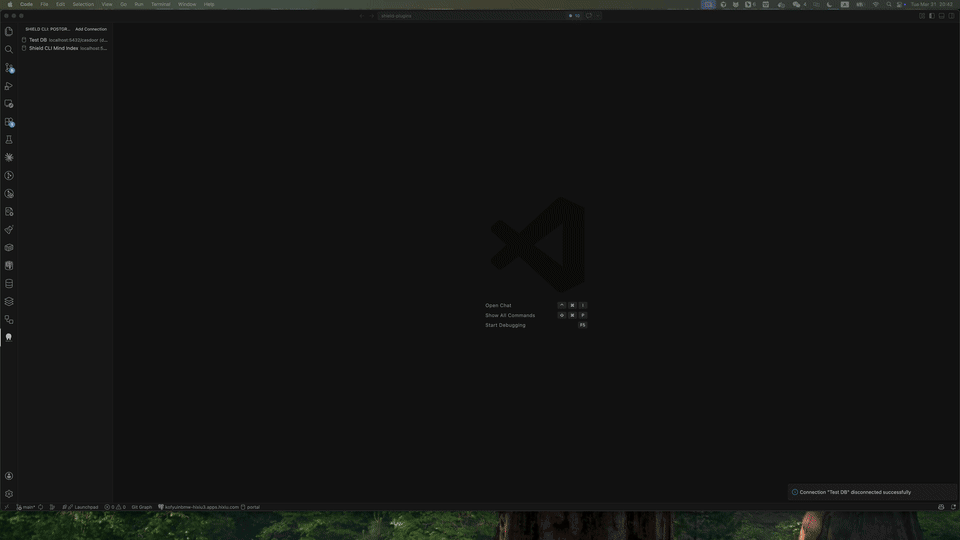The width and height of the screenshot is (960, 540).
Task: Open the Explorer view in activity bar
Action: [9, 31]
